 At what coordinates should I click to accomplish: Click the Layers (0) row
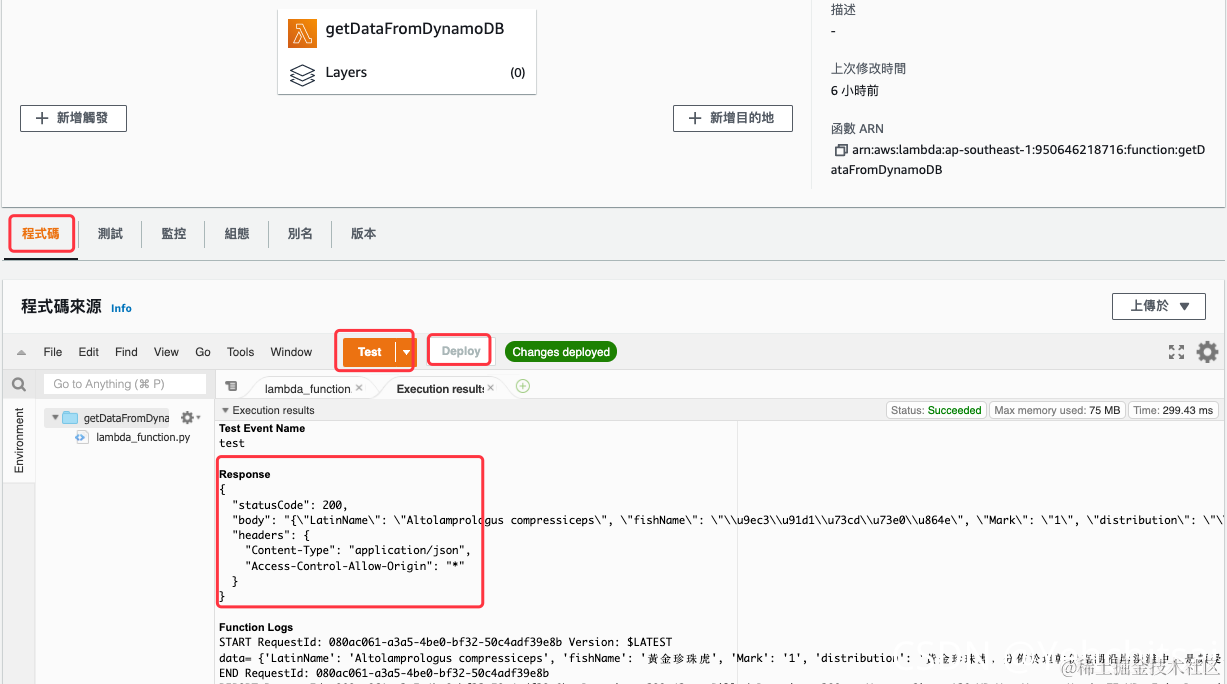[407, 73]
